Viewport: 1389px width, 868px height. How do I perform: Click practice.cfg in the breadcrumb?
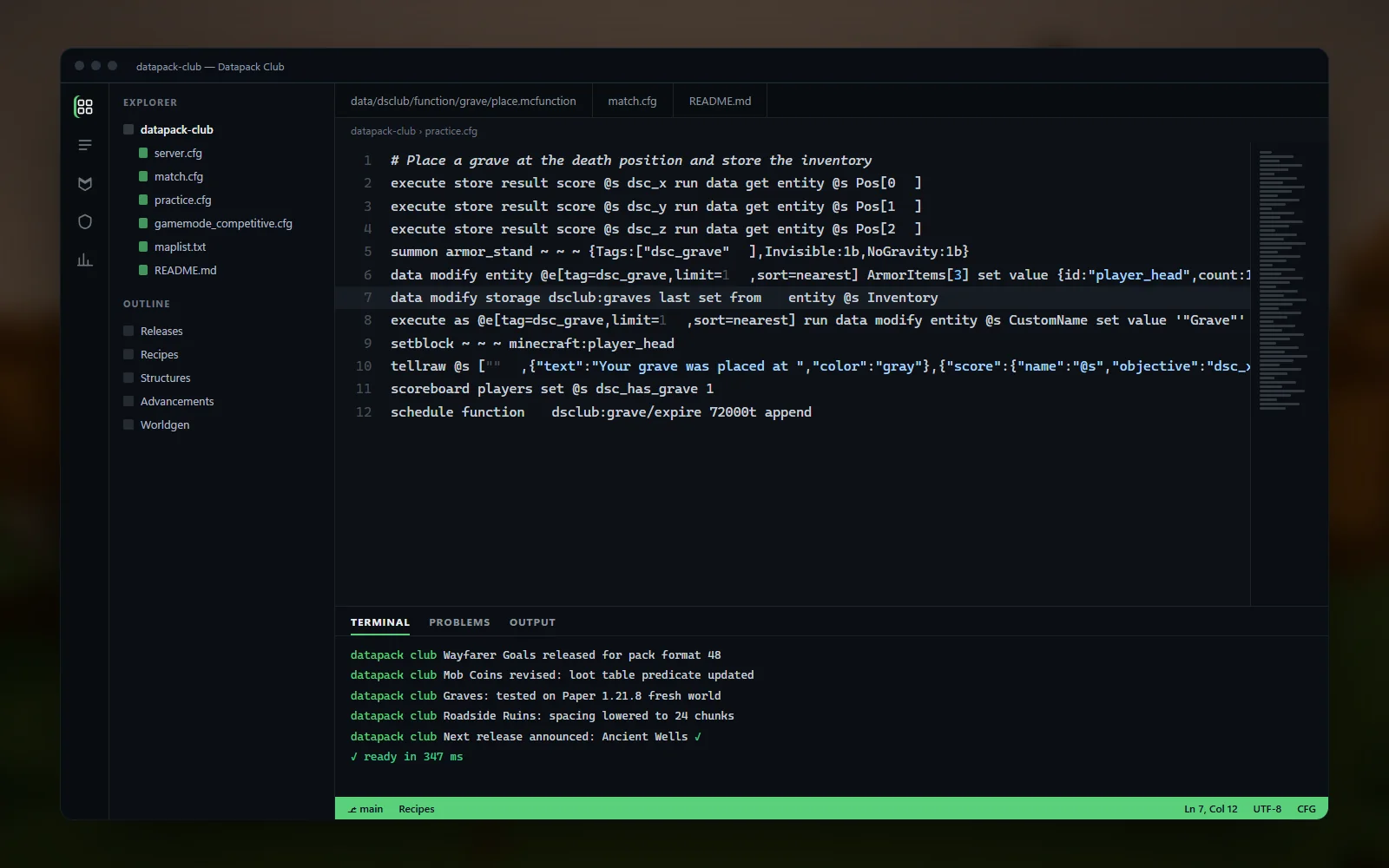[451, 131]
